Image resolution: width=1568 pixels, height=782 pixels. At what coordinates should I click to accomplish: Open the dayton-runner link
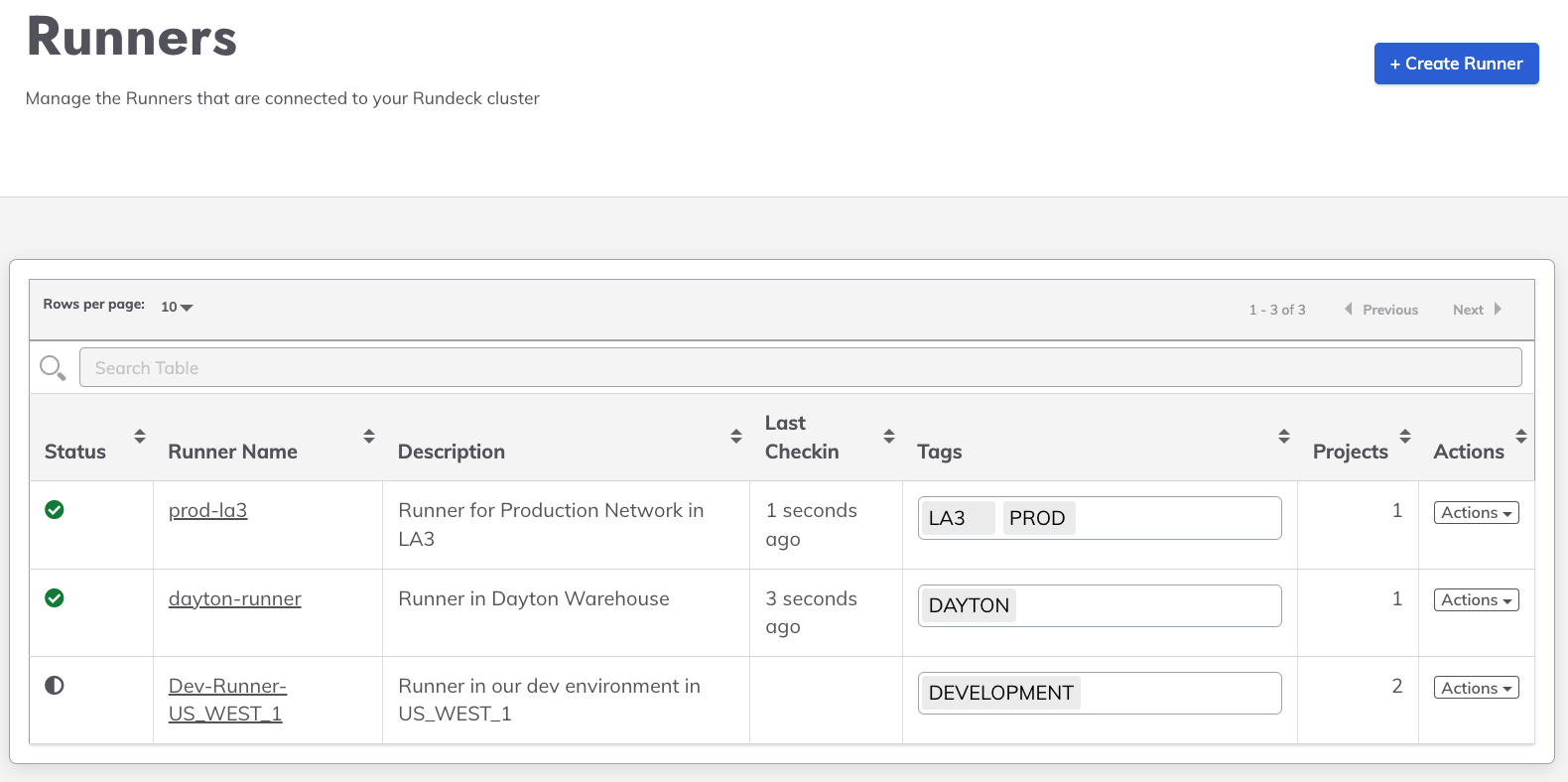[235, 598]
